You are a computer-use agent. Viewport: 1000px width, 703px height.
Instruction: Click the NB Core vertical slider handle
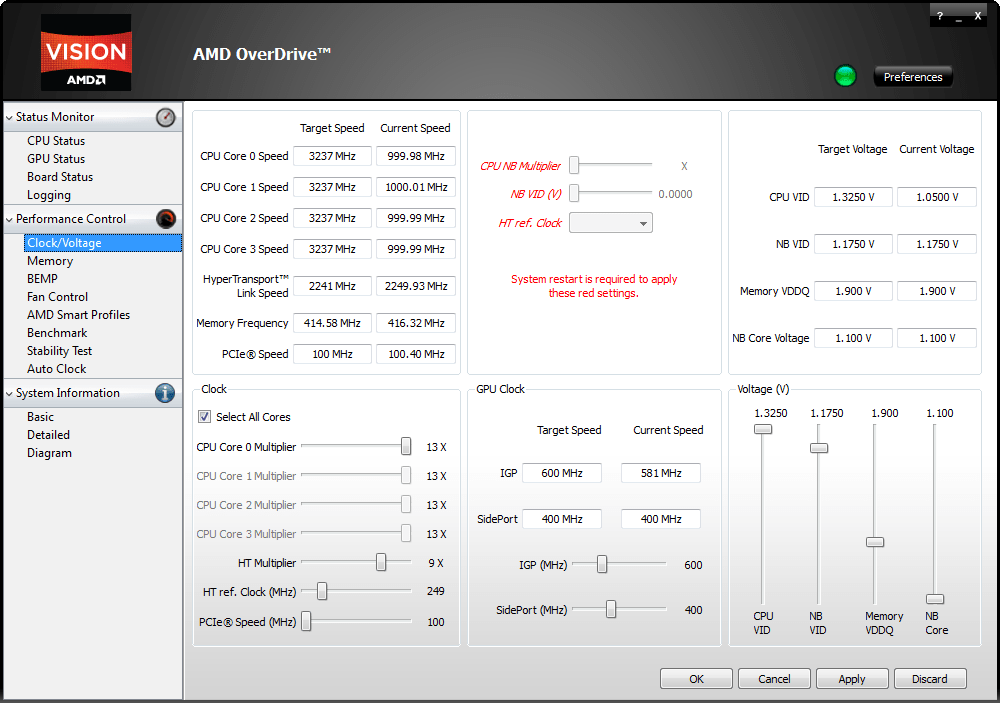(935, 599)
